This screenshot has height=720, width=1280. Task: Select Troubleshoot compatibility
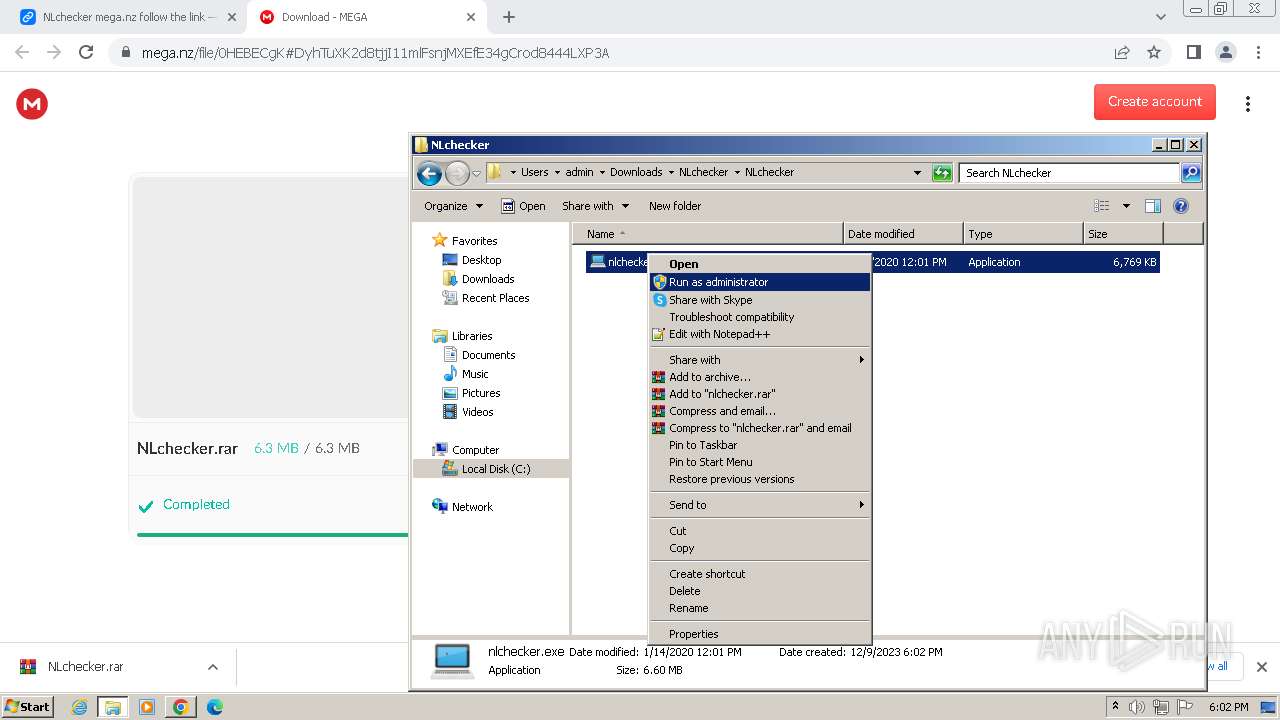[759, 317]
